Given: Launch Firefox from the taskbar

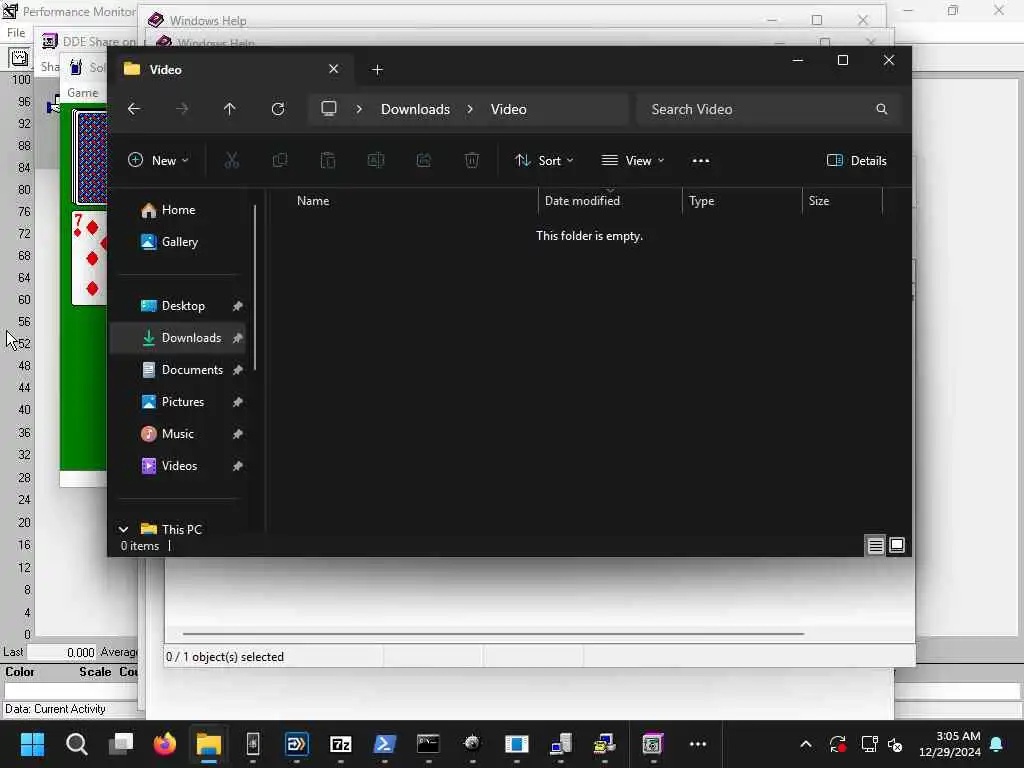Looking at the screenshot, I should 165,744.
